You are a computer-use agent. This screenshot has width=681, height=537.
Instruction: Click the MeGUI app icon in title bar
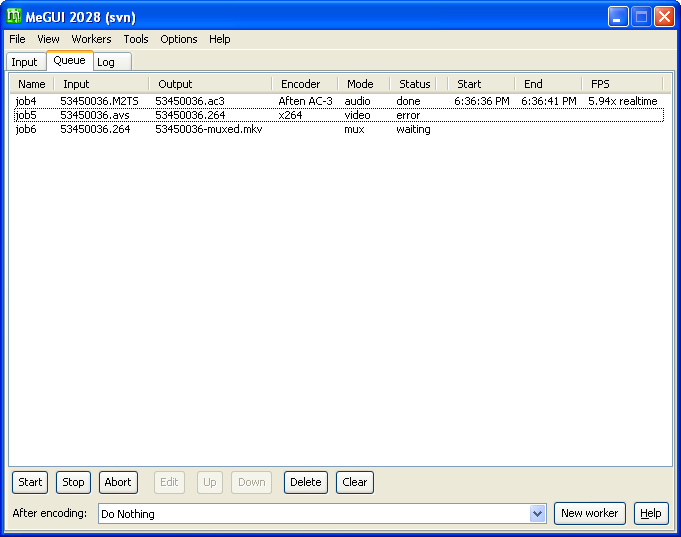pos(13,17)
